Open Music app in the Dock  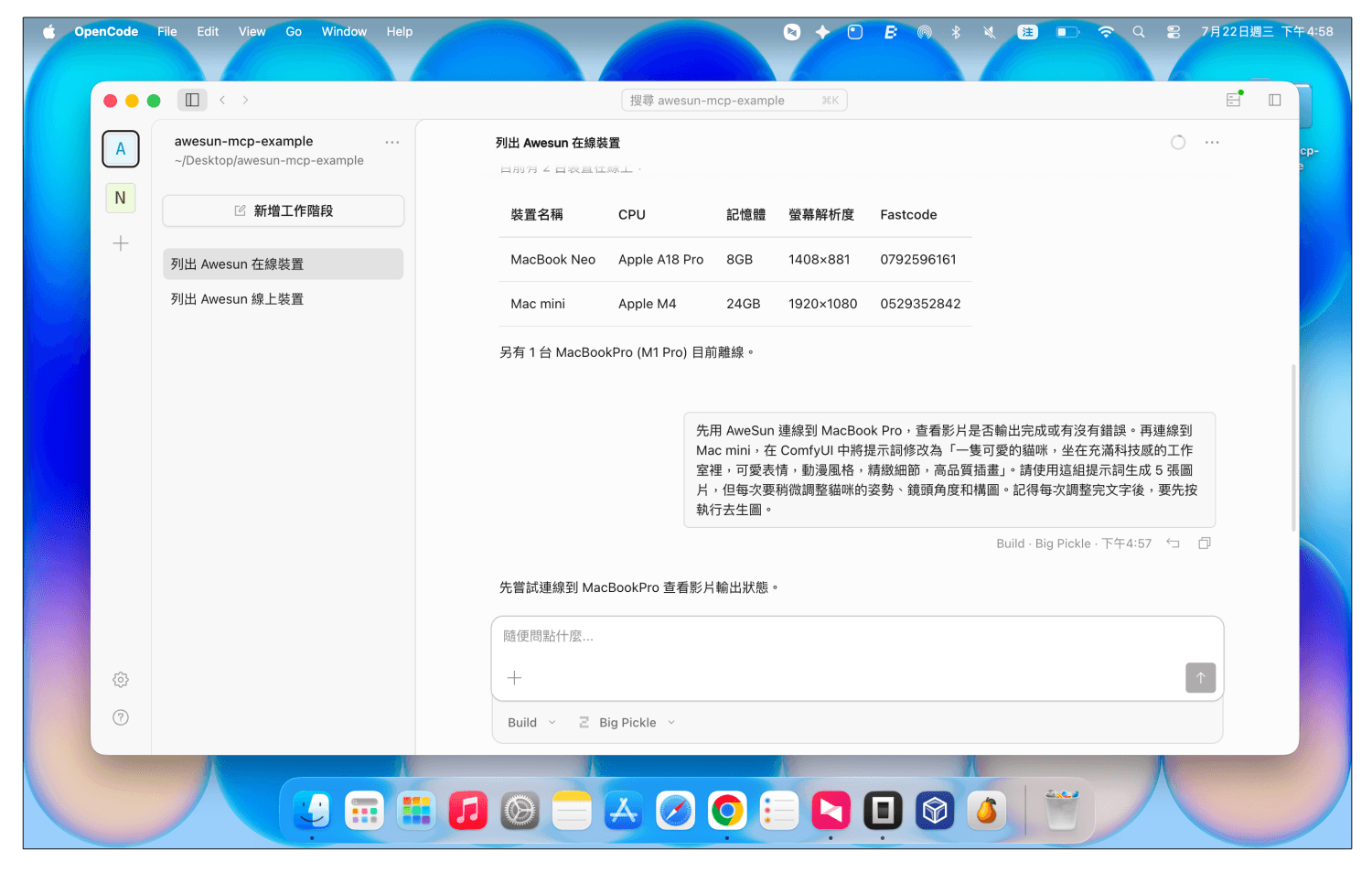[468, 811]
